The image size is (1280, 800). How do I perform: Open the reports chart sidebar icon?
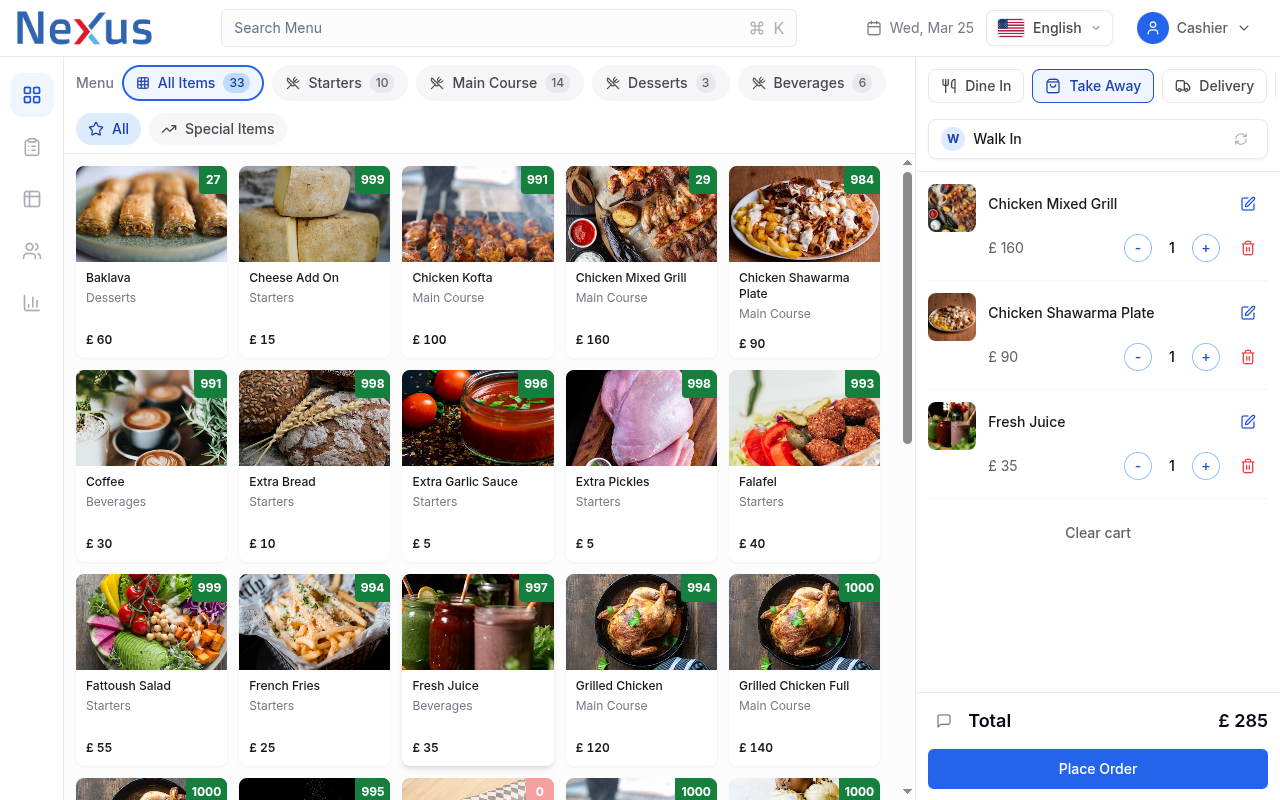(32, 303)
